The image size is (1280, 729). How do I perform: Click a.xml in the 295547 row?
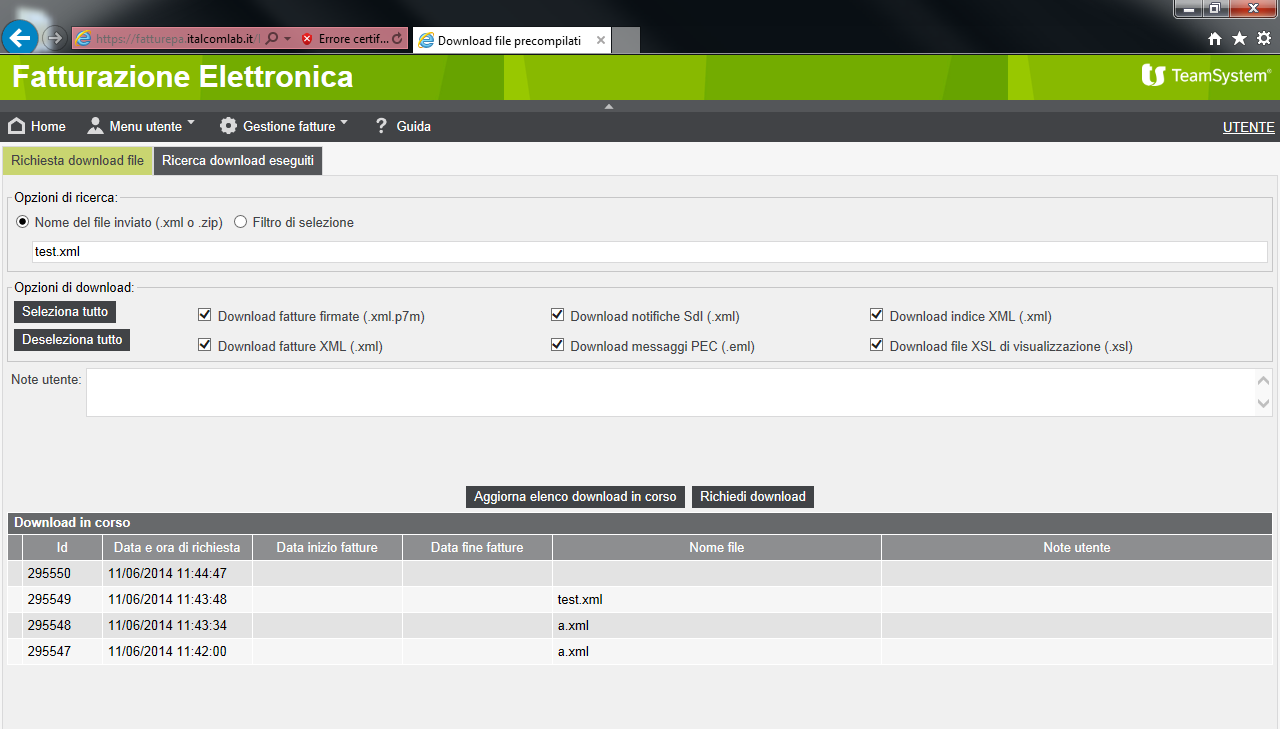point(573,652)
